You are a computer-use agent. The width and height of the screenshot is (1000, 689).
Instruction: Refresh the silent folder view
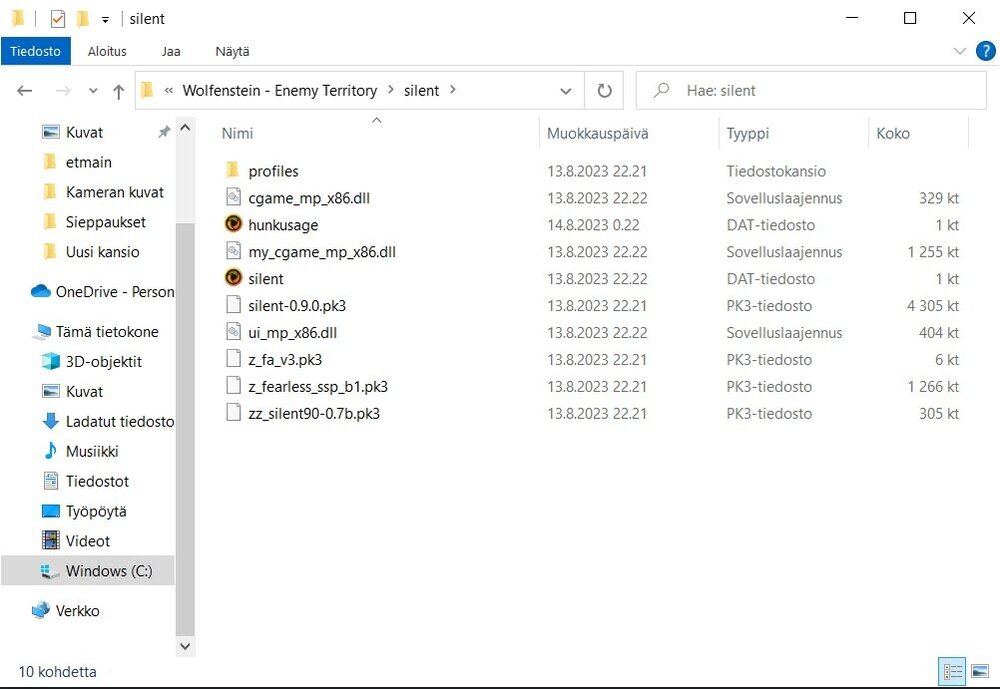(x=604, y=91)
